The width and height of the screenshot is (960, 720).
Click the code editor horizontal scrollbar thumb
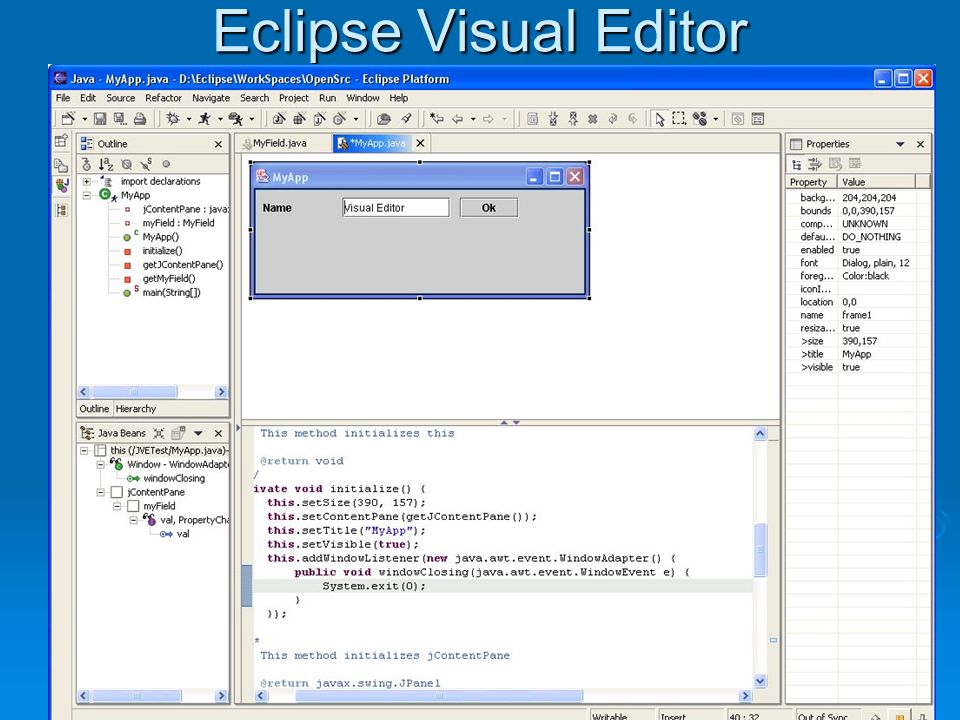(439, 696)
